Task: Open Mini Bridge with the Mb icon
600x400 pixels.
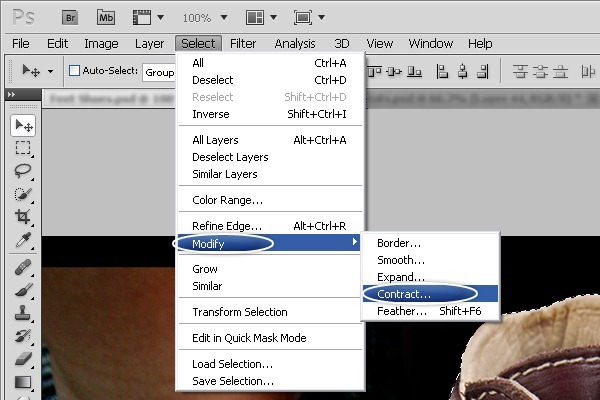Action: [105, 17]
